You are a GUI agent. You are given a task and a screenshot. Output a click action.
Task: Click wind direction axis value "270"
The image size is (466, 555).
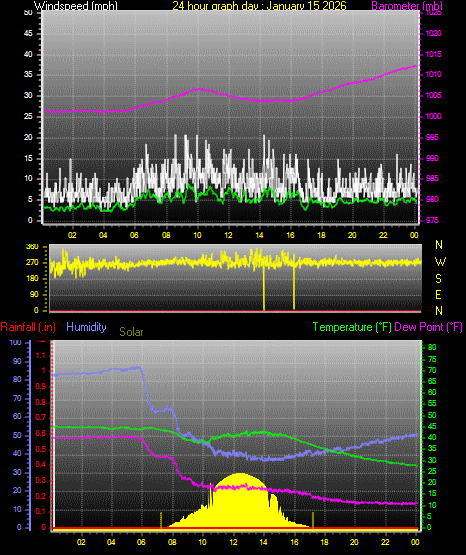32,263
